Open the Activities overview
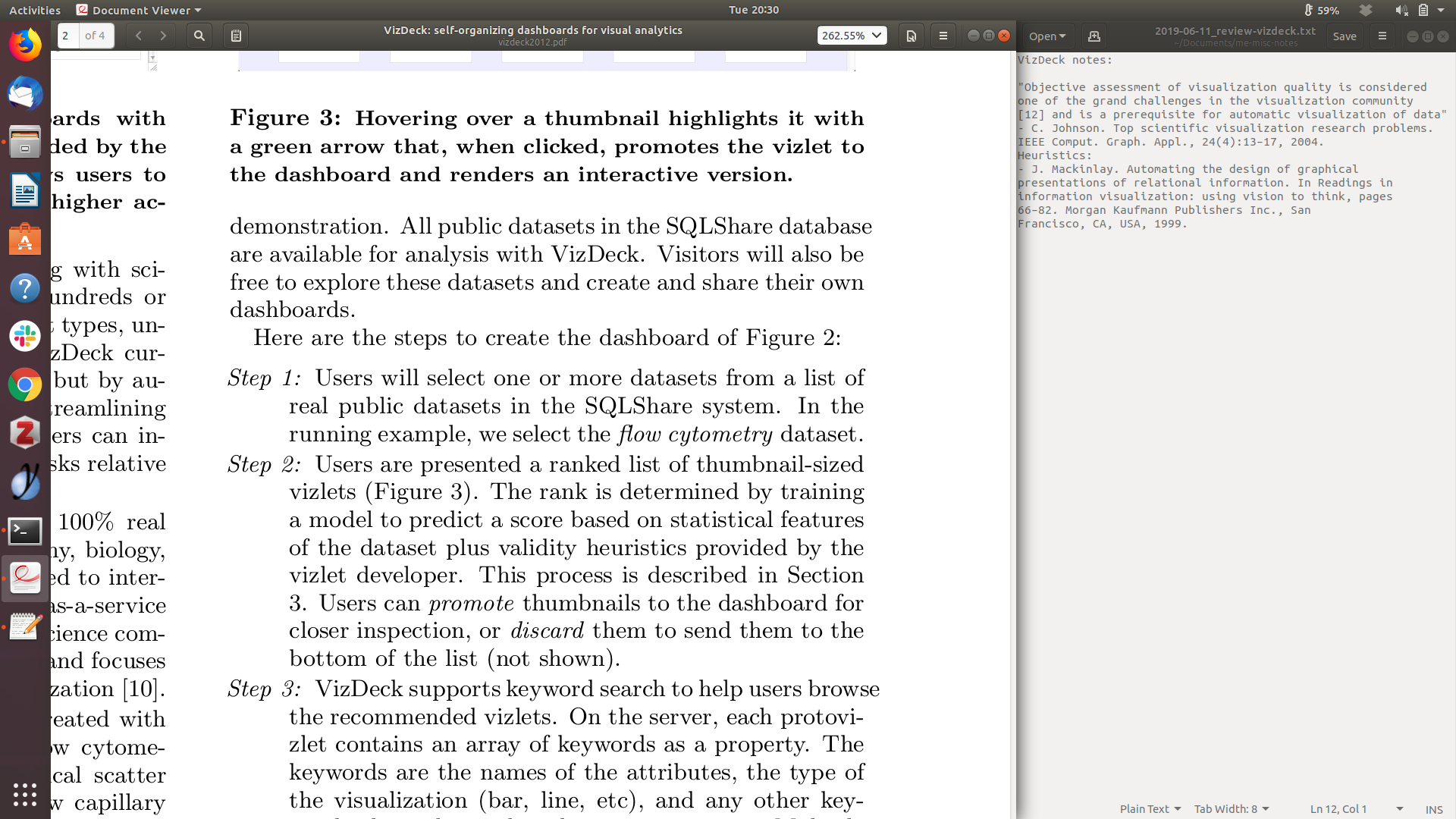Image resolution: width=1456 pixels, height=819 pixels. click(x=35, y=10)
